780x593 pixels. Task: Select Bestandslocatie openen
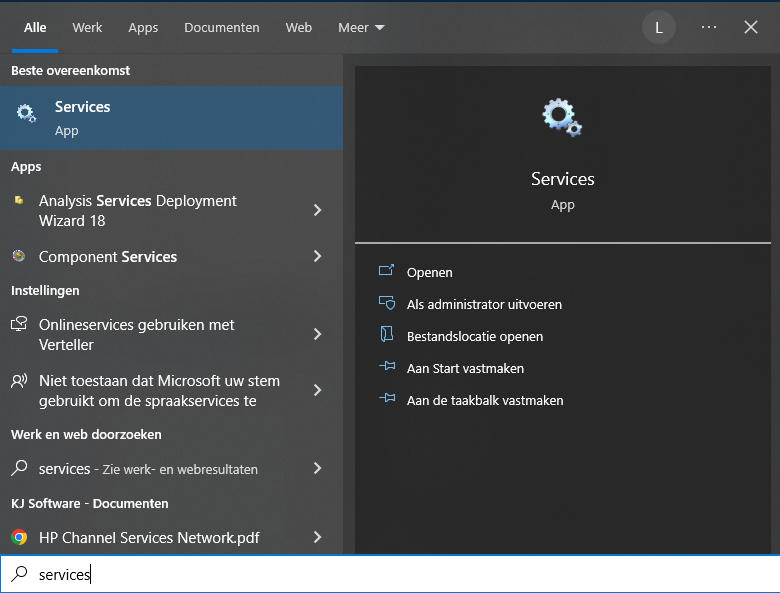click(474, 336)
